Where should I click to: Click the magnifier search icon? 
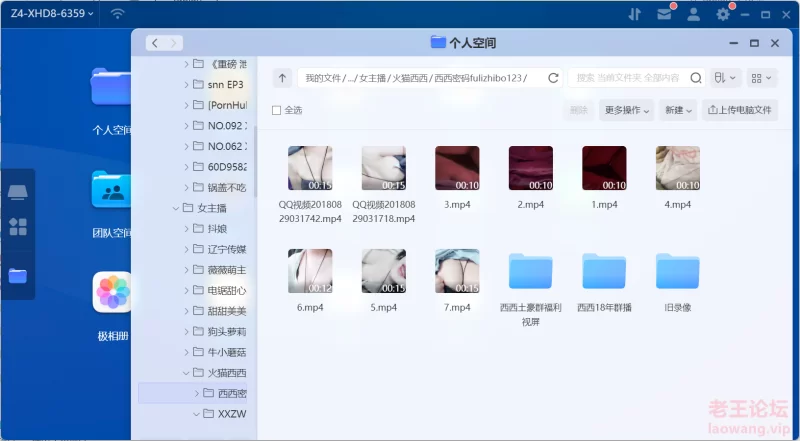(695, 78)
